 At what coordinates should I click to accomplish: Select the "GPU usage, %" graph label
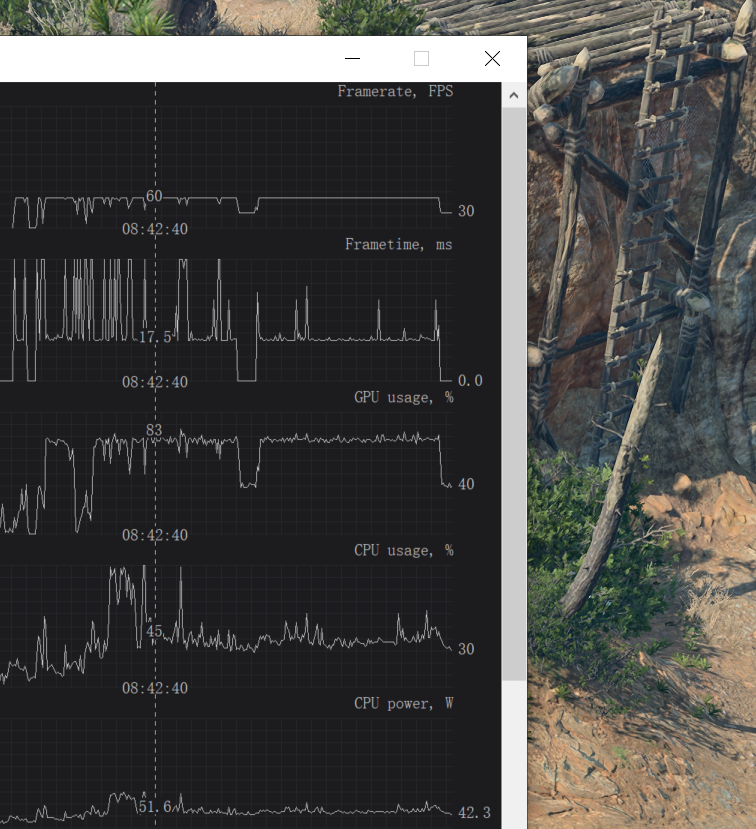tap(403, 398)
